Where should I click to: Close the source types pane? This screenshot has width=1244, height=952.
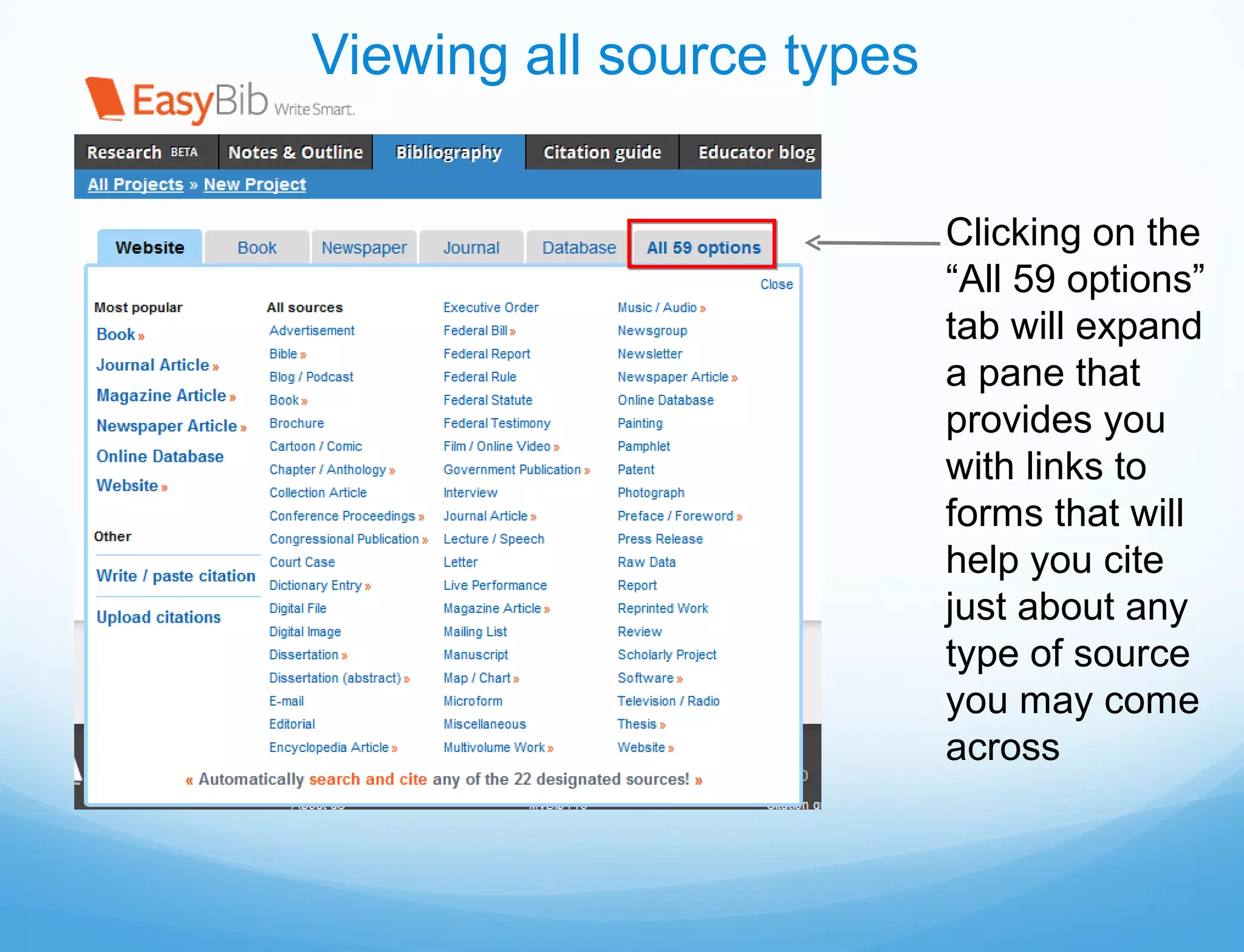776,284
